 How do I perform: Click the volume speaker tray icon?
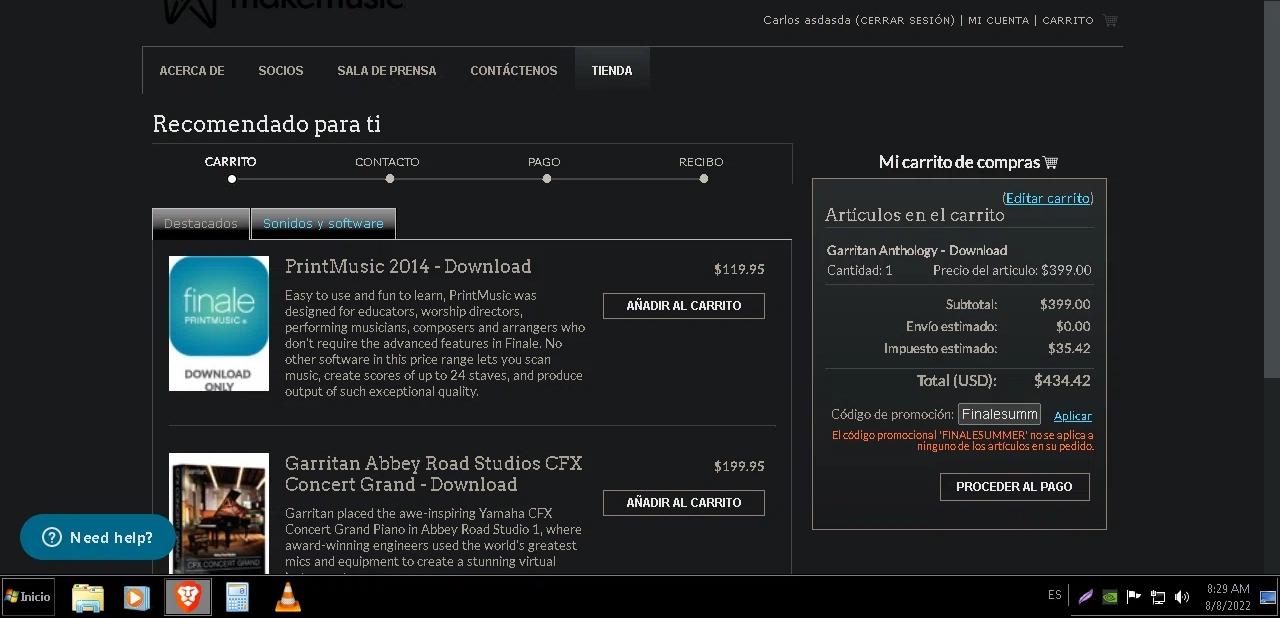click(1182, 597)
